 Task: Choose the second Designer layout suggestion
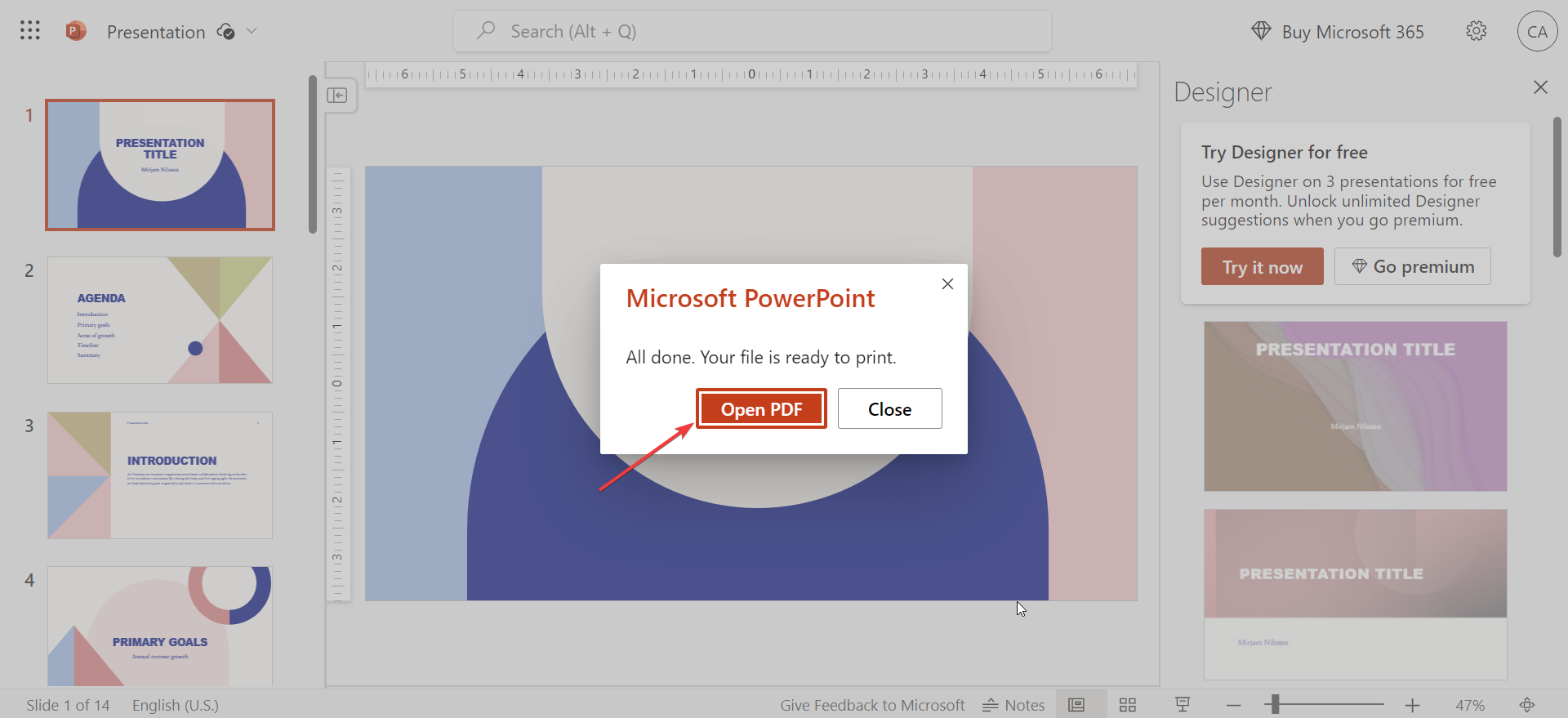click(x=1355, y=594)
